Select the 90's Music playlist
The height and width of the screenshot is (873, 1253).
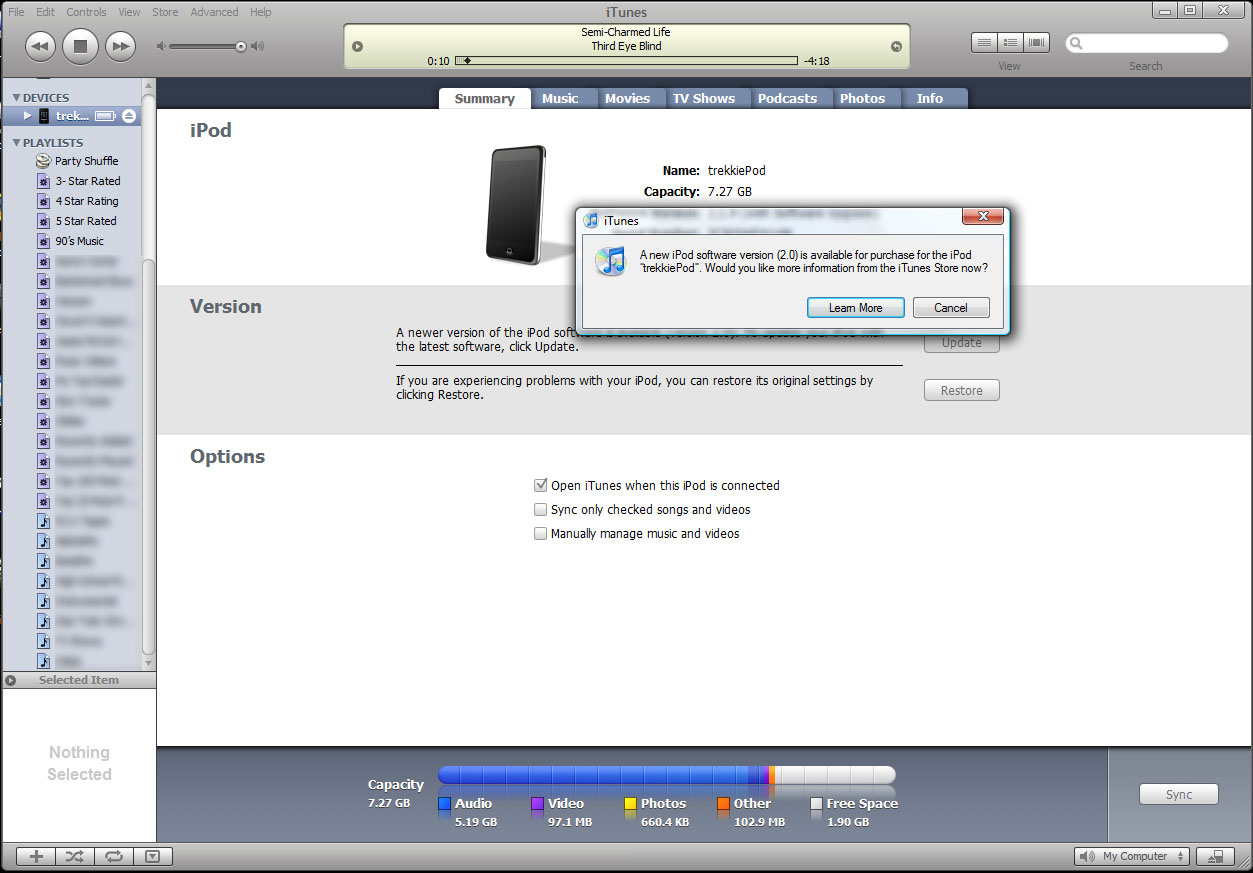click(x=79, y=241)
